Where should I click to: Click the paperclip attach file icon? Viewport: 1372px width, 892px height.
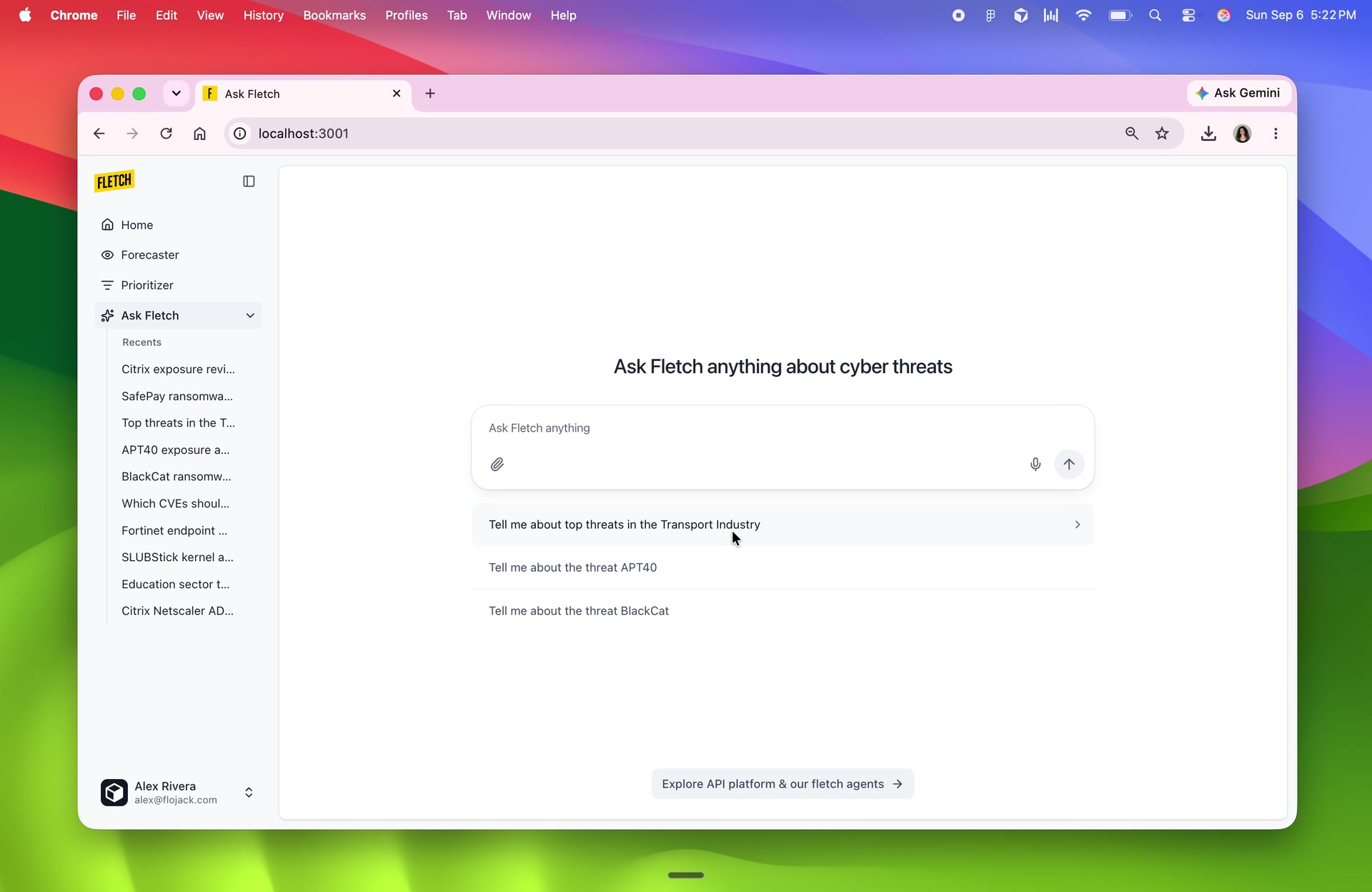coord(497,465)
